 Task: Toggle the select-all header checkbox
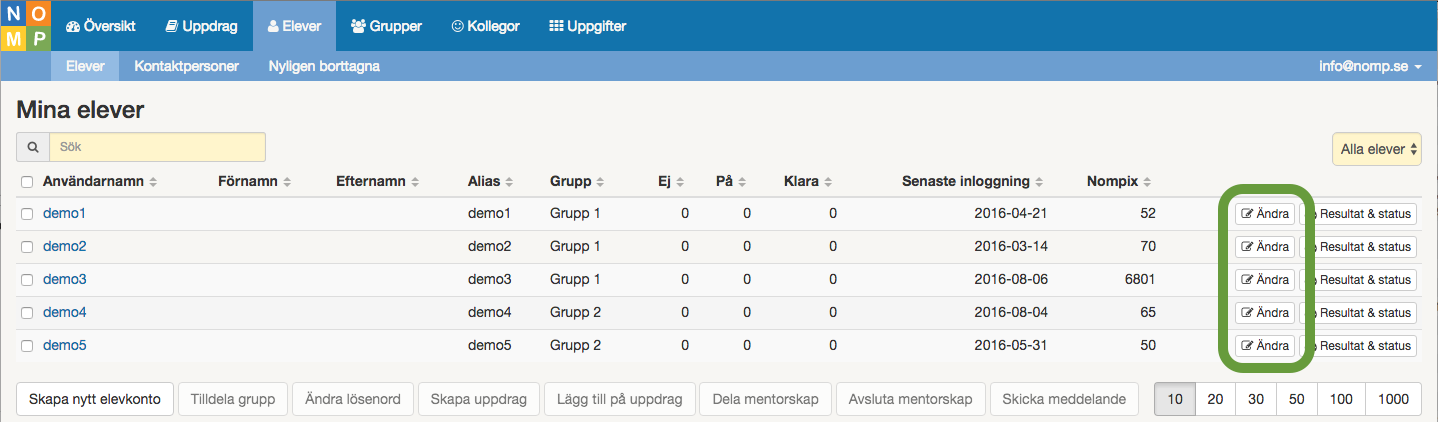[x=27, y=182]
